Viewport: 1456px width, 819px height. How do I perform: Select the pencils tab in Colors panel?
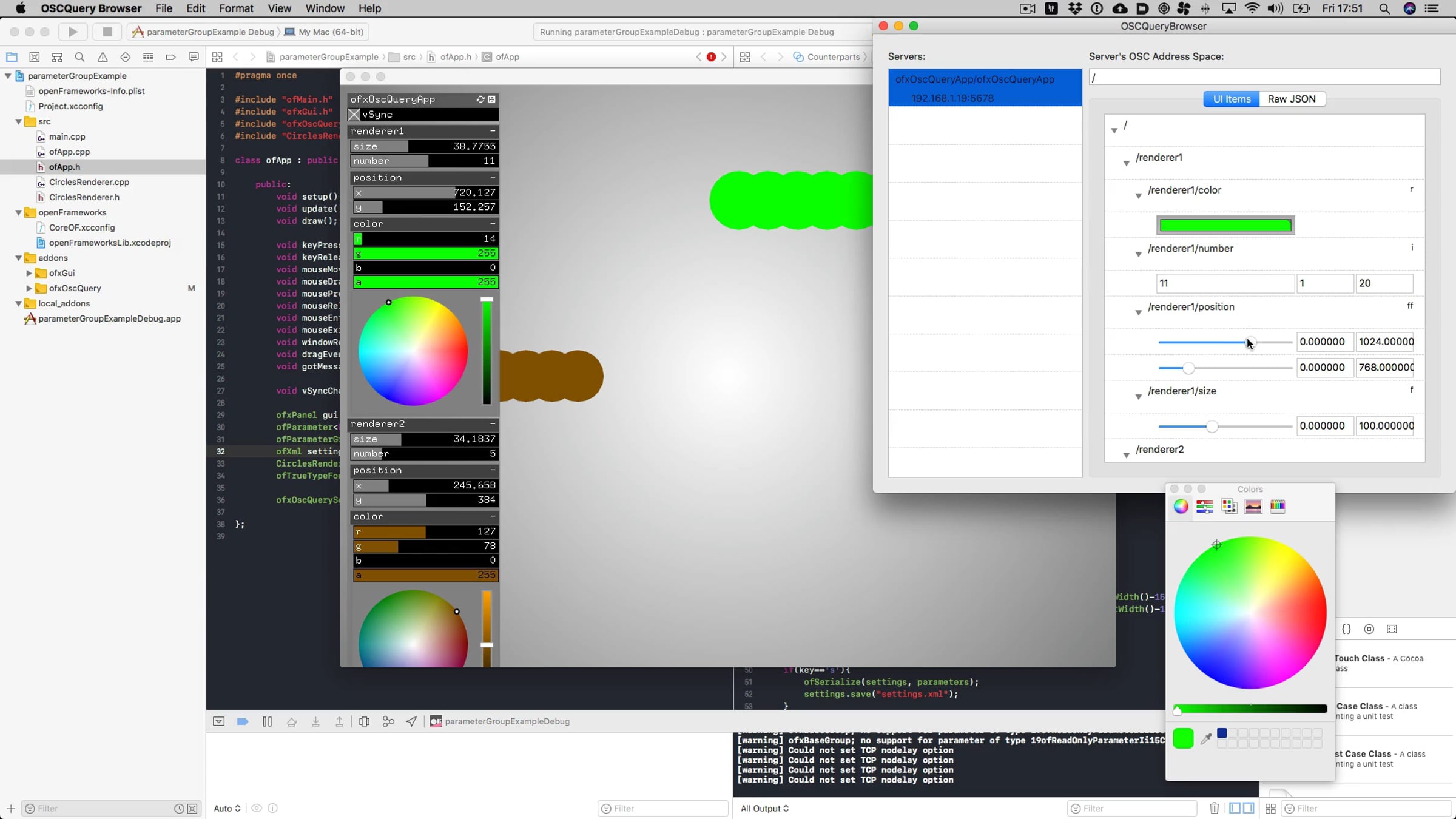(1278, 507)
